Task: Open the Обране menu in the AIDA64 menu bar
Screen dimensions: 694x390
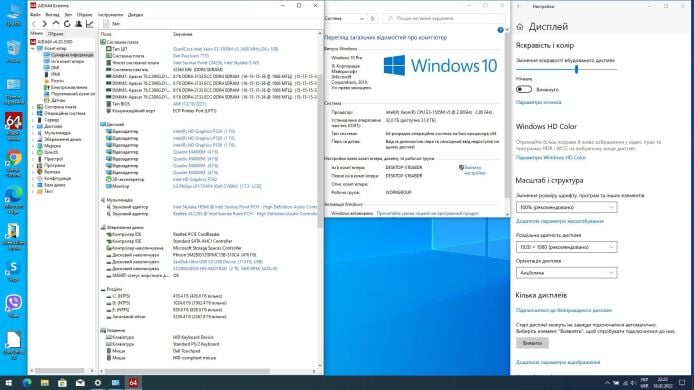Action: (x=85, y=15)
